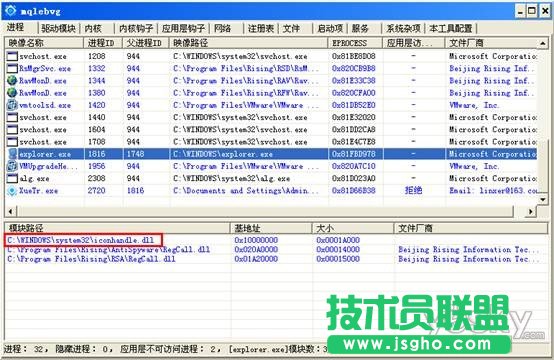Click the svchost.exe icon in PID 1208 row
Viewport: 554px width, 360px height.
[12, 56]
